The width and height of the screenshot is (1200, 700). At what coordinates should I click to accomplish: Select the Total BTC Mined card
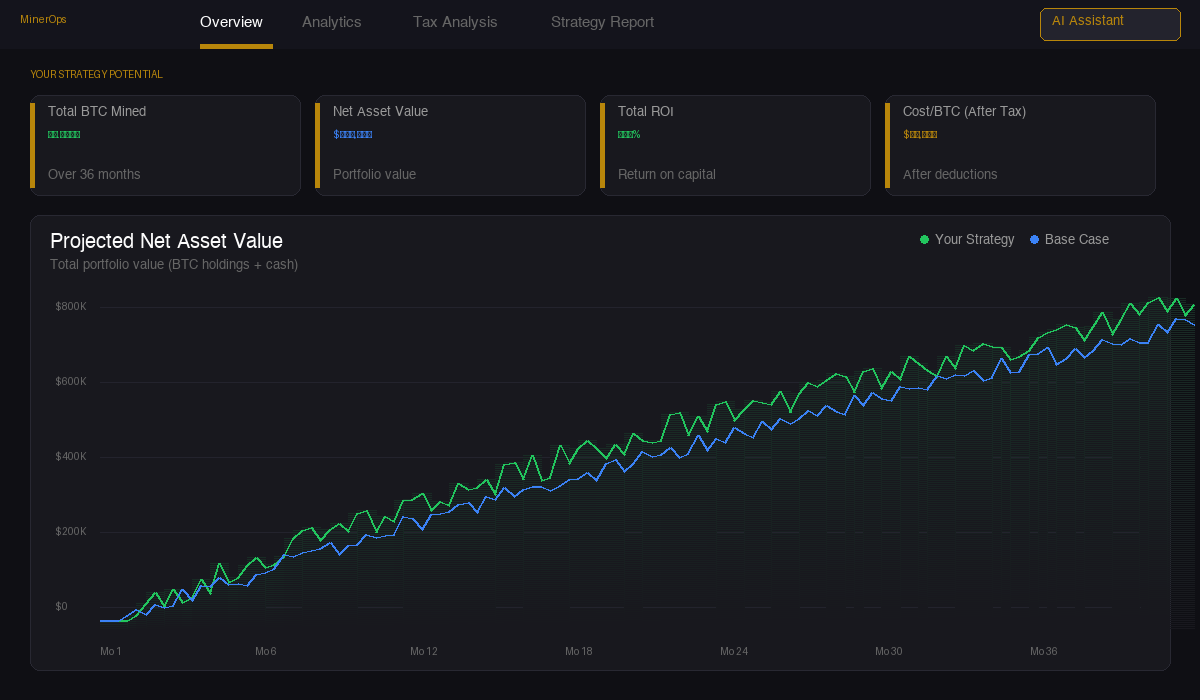pos(165,145)
